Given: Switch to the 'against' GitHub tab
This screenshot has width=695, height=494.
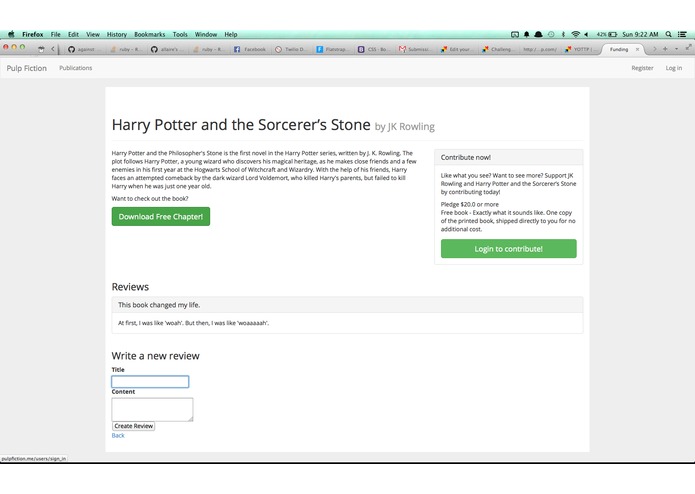Looking at the screenshot, I should 83,49.
